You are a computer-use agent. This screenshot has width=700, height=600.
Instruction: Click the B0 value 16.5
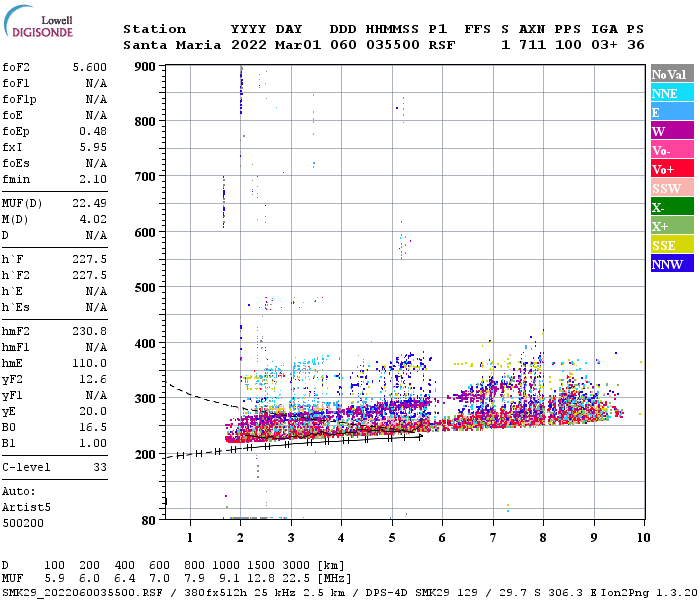pos(93,428)
